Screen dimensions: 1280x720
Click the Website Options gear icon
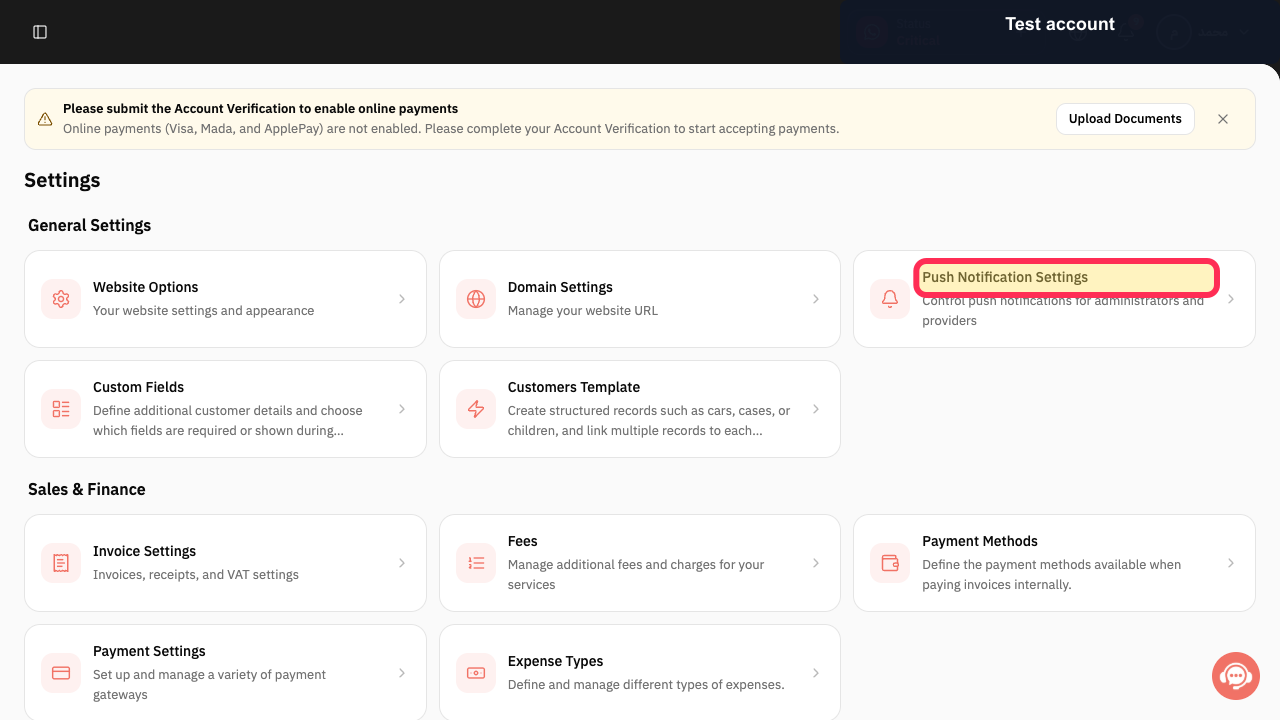tap(61, 299)
